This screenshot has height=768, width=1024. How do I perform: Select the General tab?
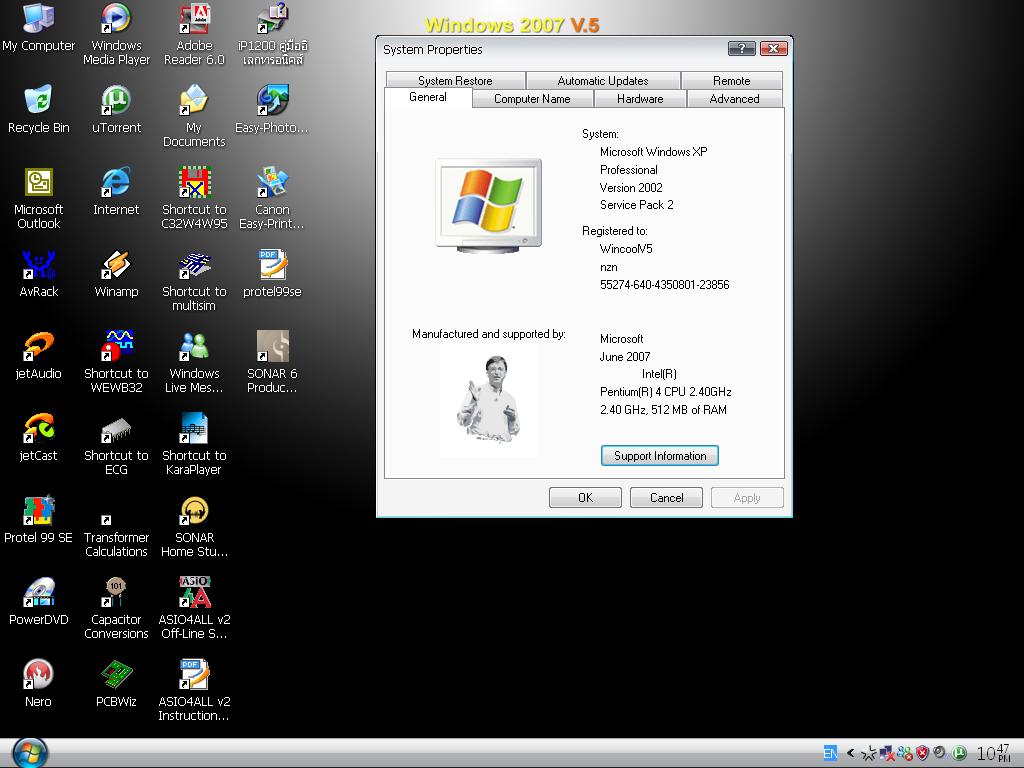(428, 97)
